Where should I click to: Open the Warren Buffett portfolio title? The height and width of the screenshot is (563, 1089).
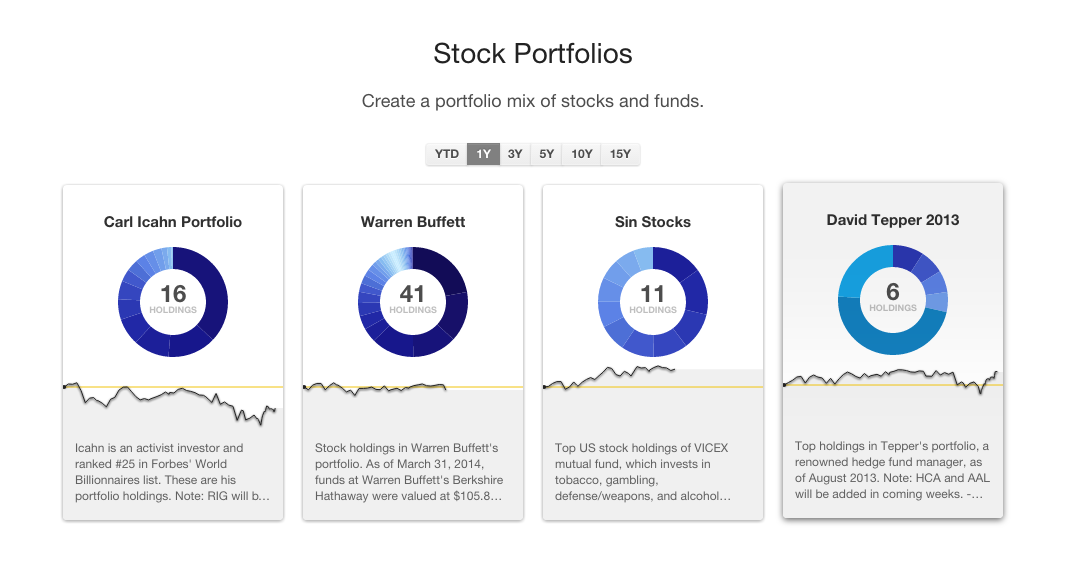413,222
